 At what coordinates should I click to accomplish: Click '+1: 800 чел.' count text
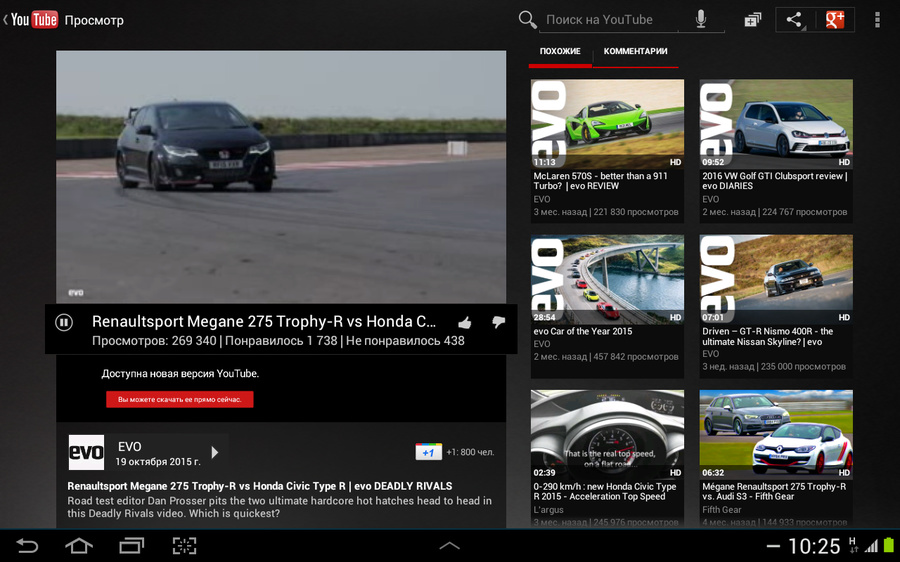[470, 452]
